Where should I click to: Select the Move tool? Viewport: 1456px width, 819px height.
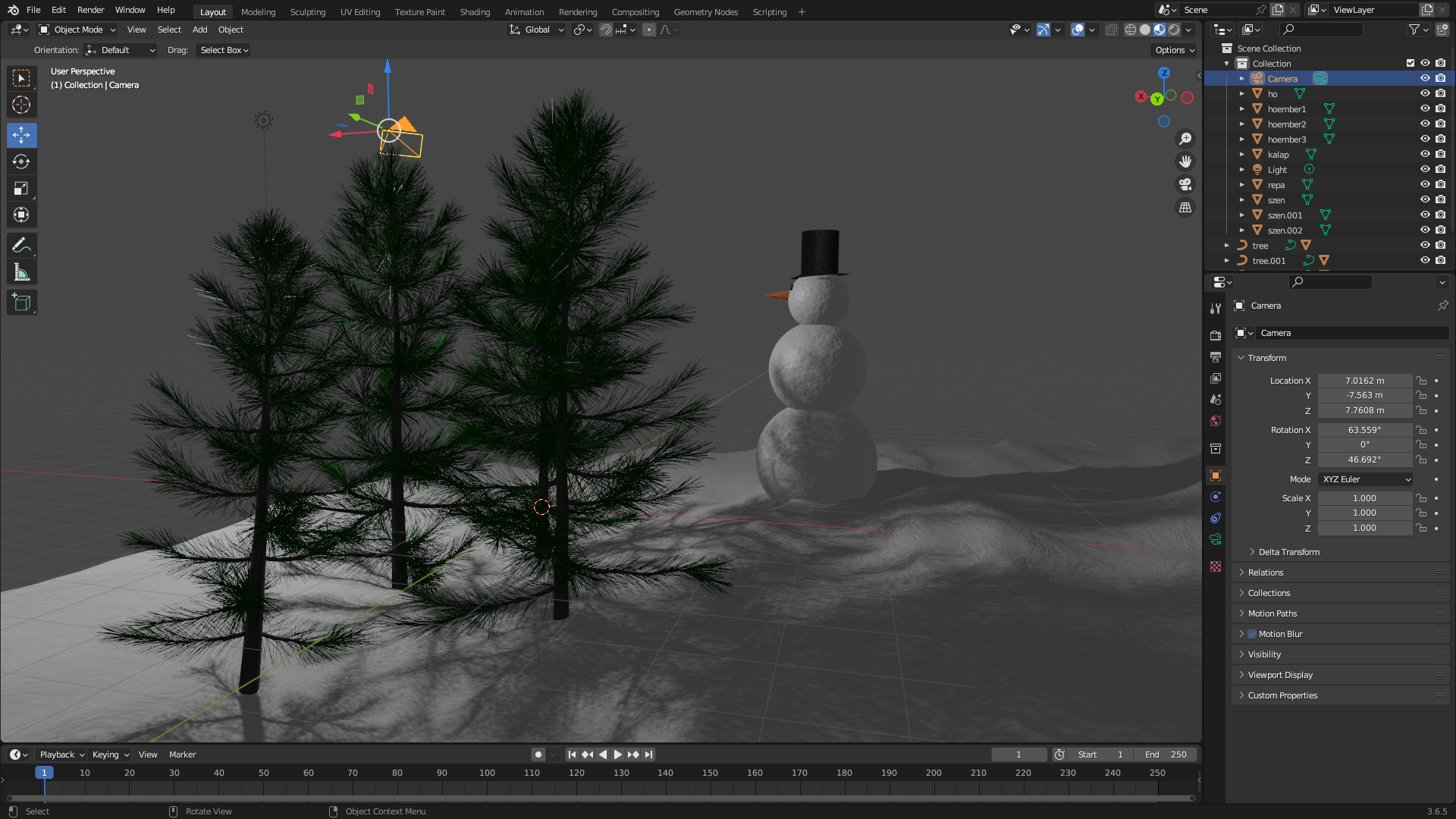pyautogui.click(x=21, y=135)
